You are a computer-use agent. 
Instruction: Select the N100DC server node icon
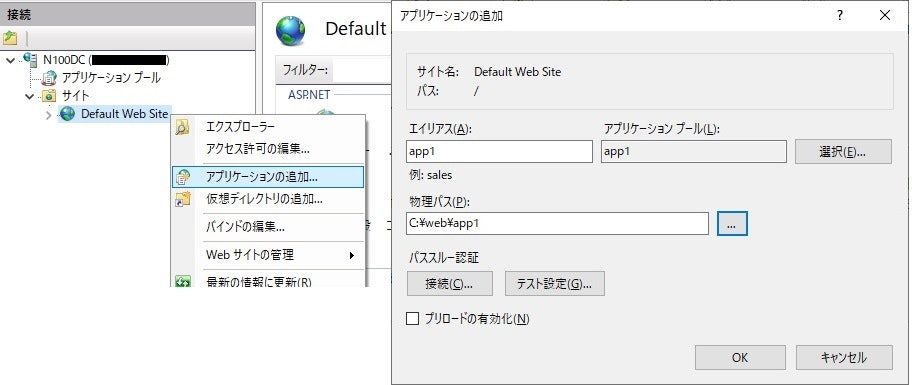click(x=30, y=59)
